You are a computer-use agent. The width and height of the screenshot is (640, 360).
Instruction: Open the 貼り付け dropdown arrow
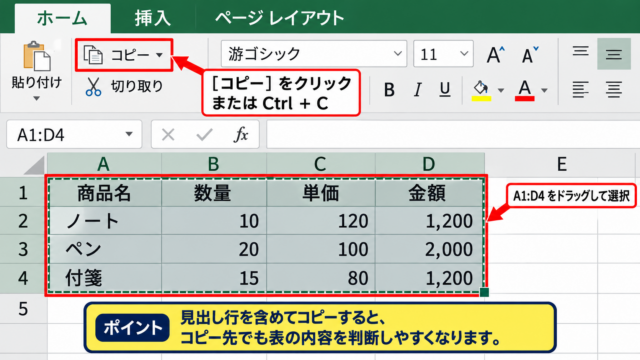click(x=37, y=98)
